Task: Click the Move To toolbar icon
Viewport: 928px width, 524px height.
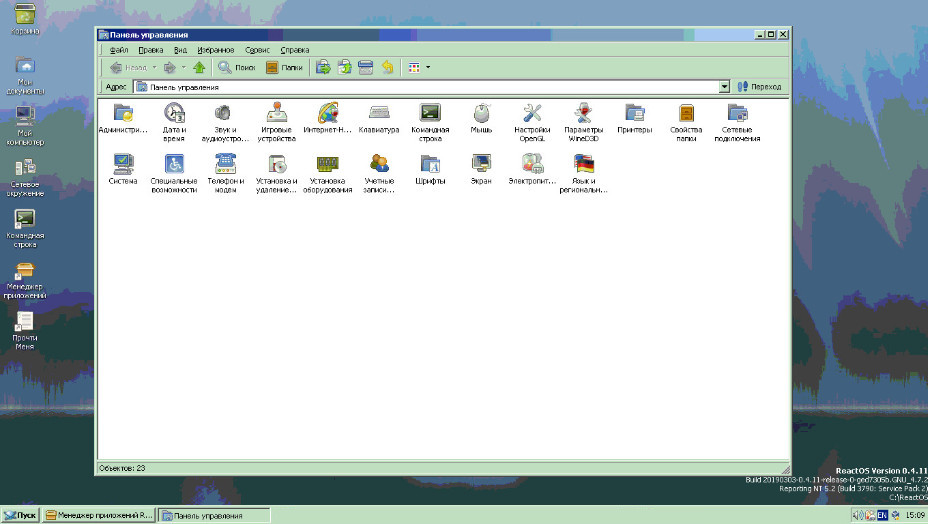Action: [323, 67]
